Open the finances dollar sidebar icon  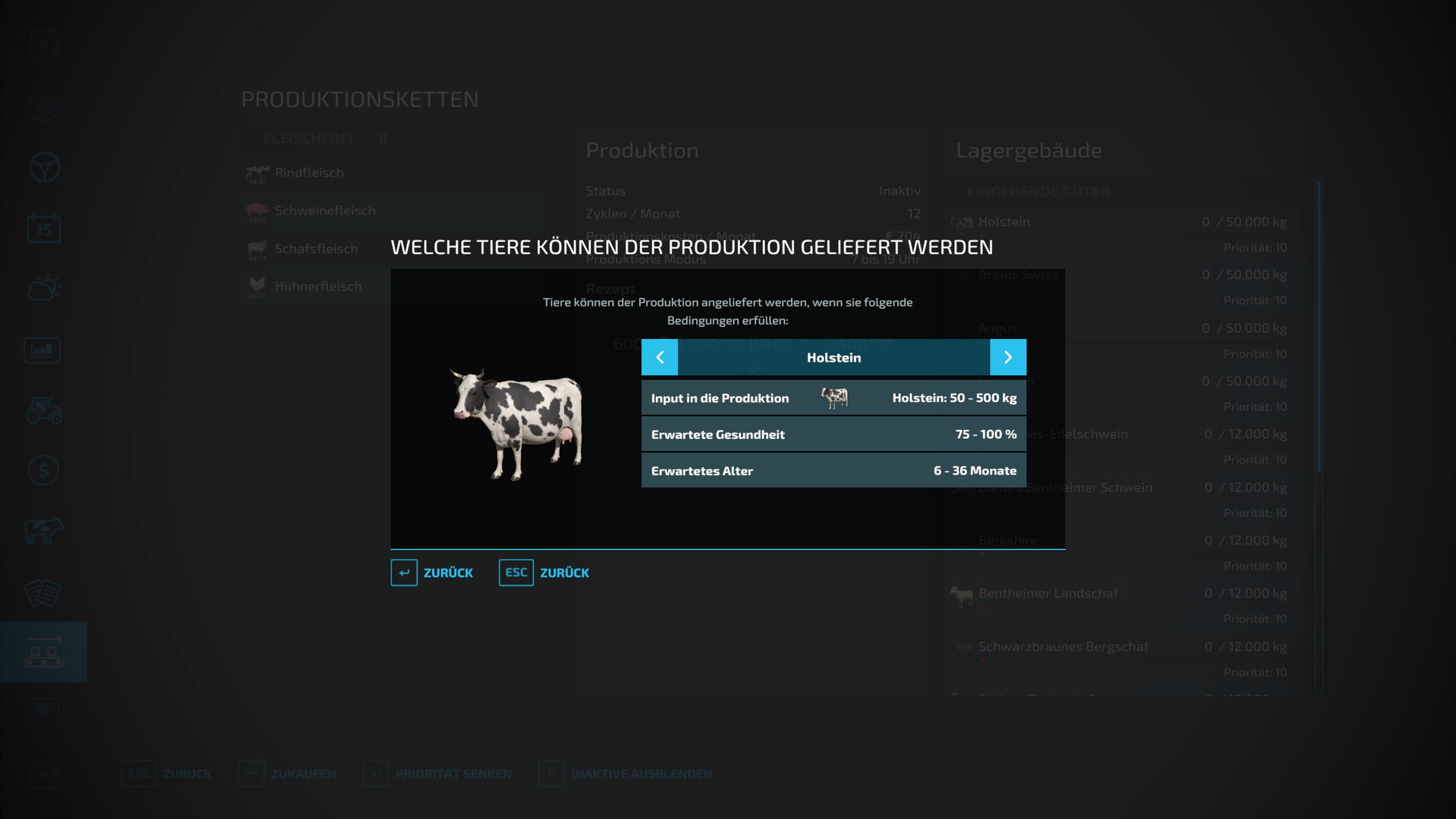pyautogui.click(x=43, y=470)
